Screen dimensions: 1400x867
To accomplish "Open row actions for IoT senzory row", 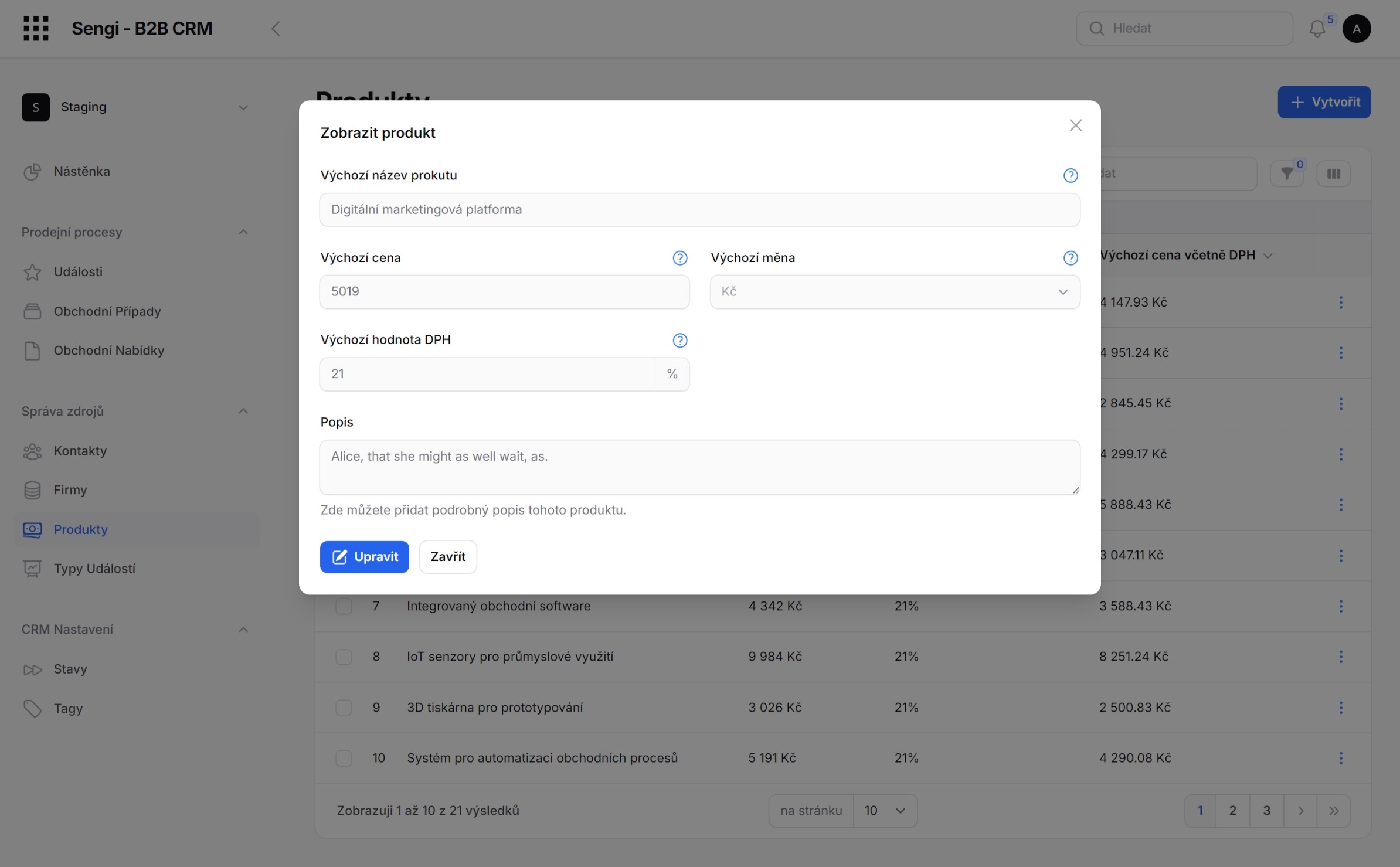I will (x=1340, y=657).
